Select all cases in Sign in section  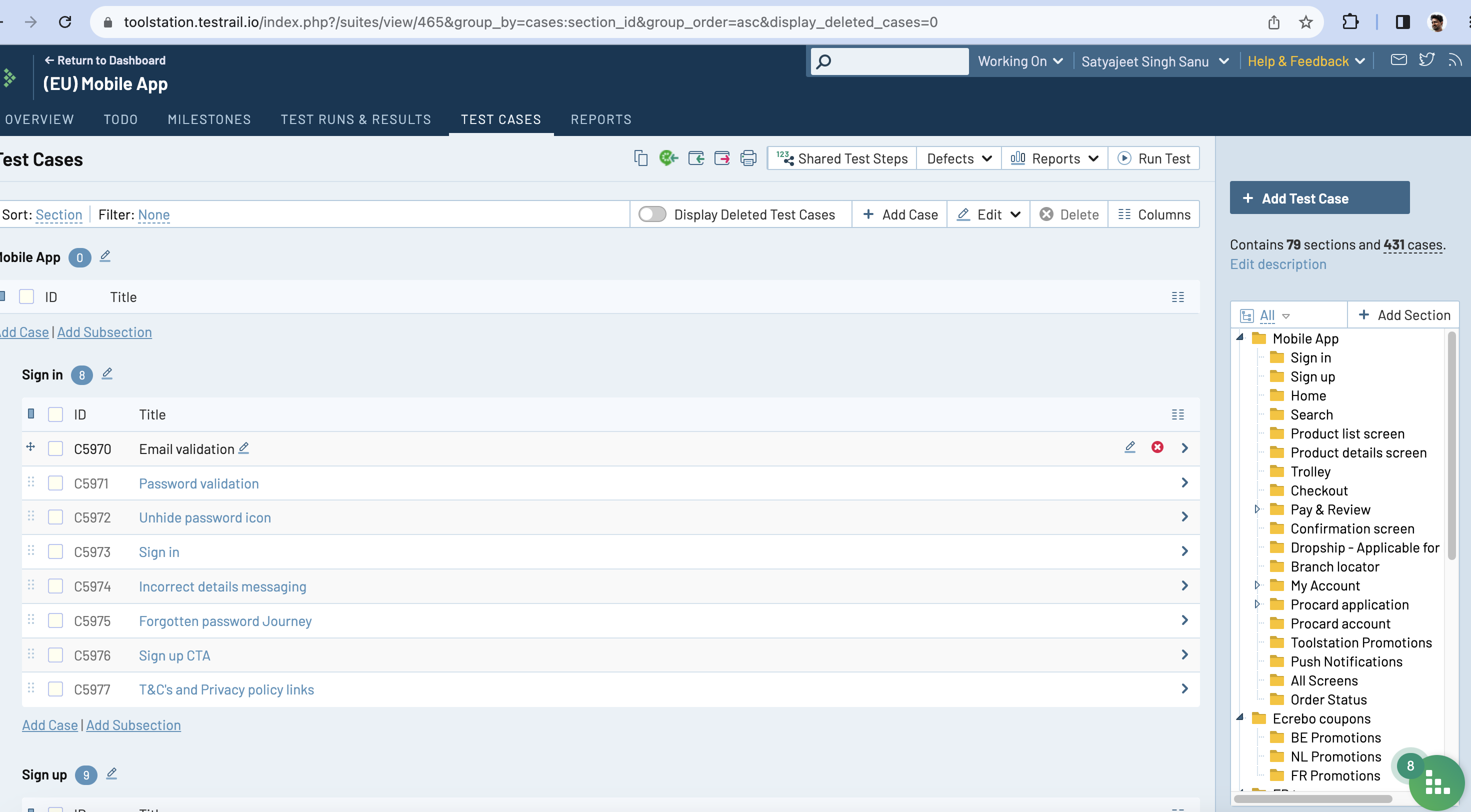coord(55,414)
